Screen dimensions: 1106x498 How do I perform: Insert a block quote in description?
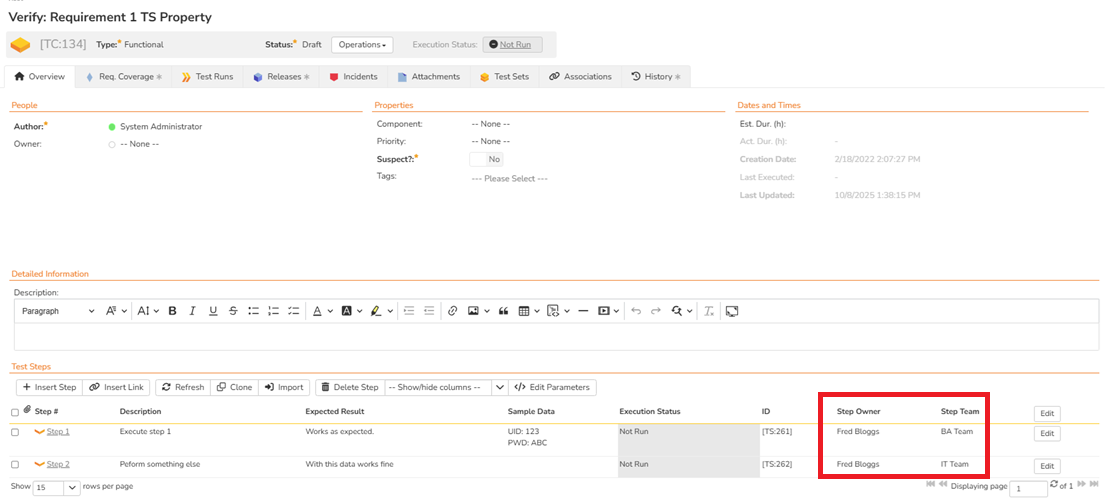point(503,311)
